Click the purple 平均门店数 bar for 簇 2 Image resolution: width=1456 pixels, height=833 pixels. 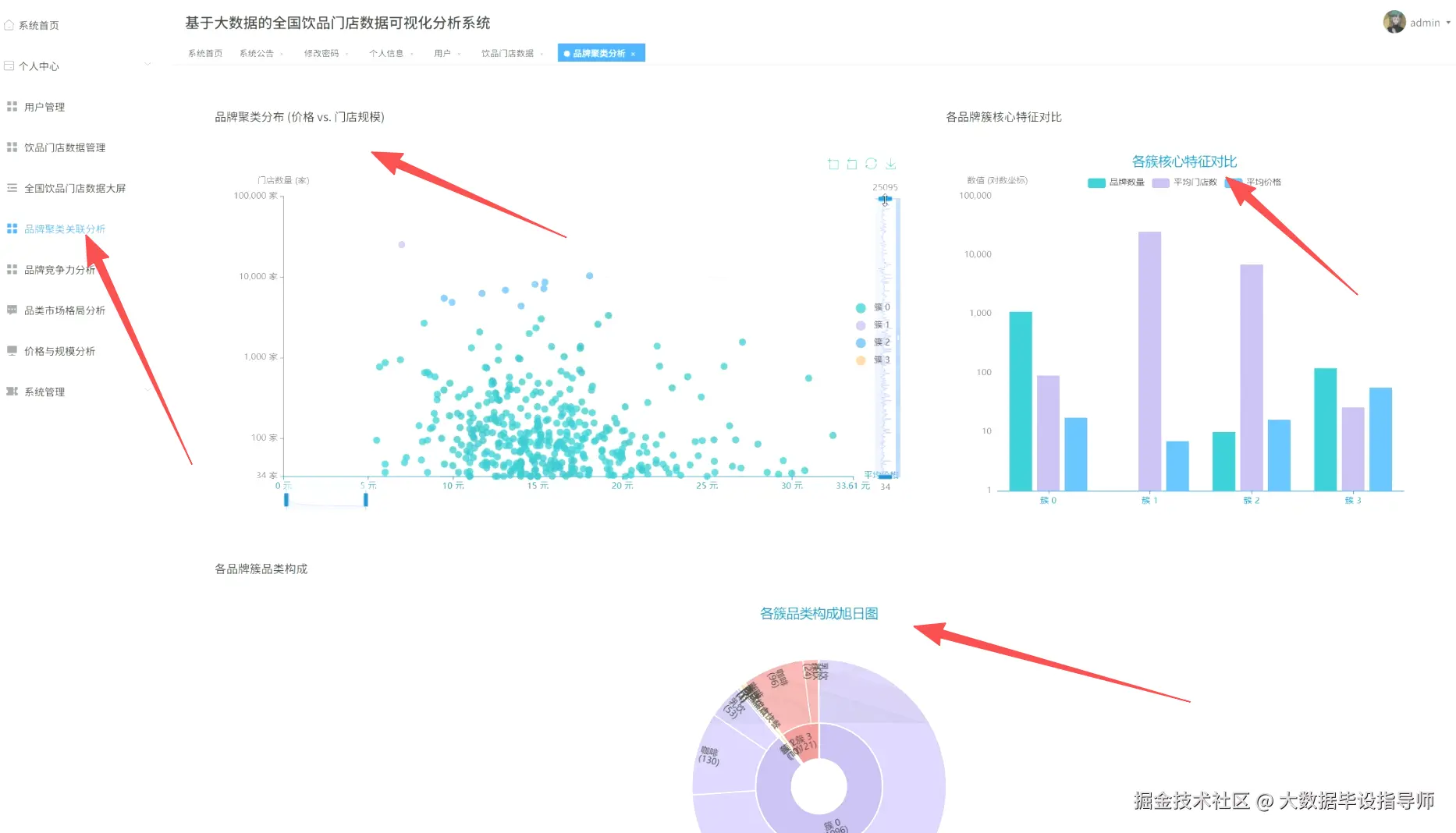[x=1252, y=378]
